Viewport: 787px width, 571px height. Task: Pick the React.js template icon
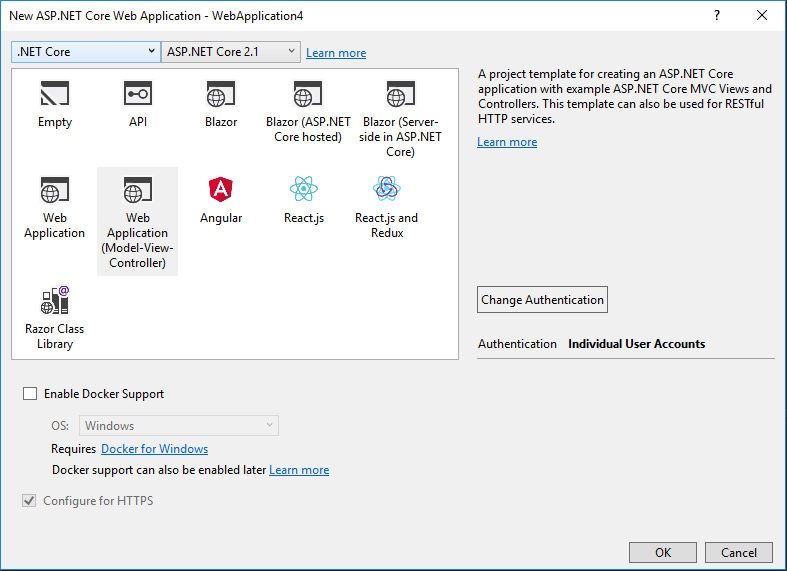[x=304, y=189]
